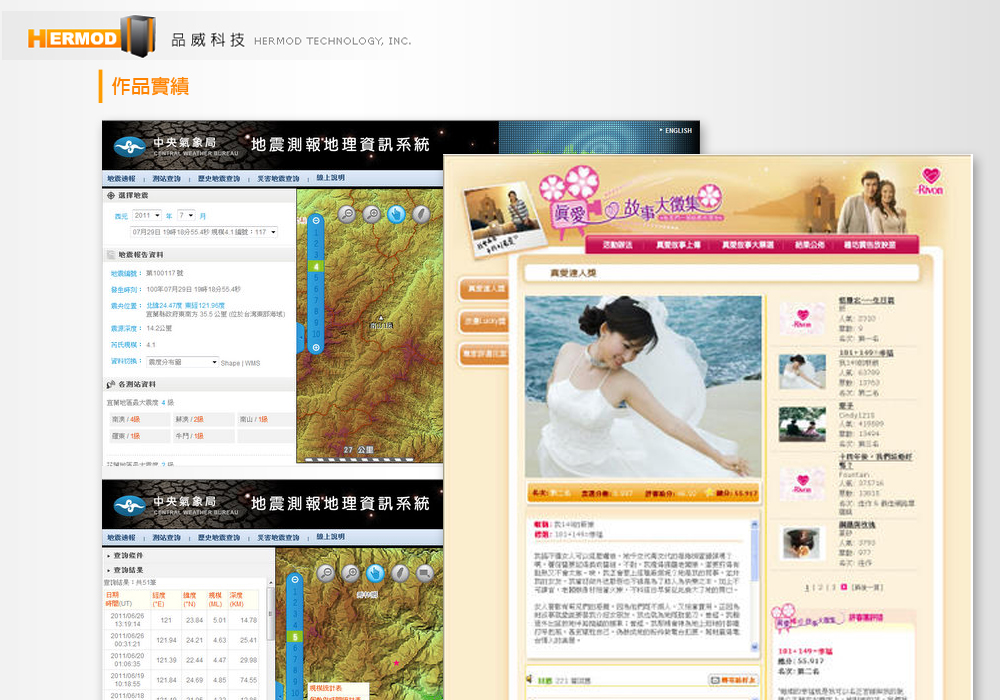Viewport: 1000px width, 700px height.
Task: Click zoom-in magnifier in the 選擇地震 map
Action: 371,213
